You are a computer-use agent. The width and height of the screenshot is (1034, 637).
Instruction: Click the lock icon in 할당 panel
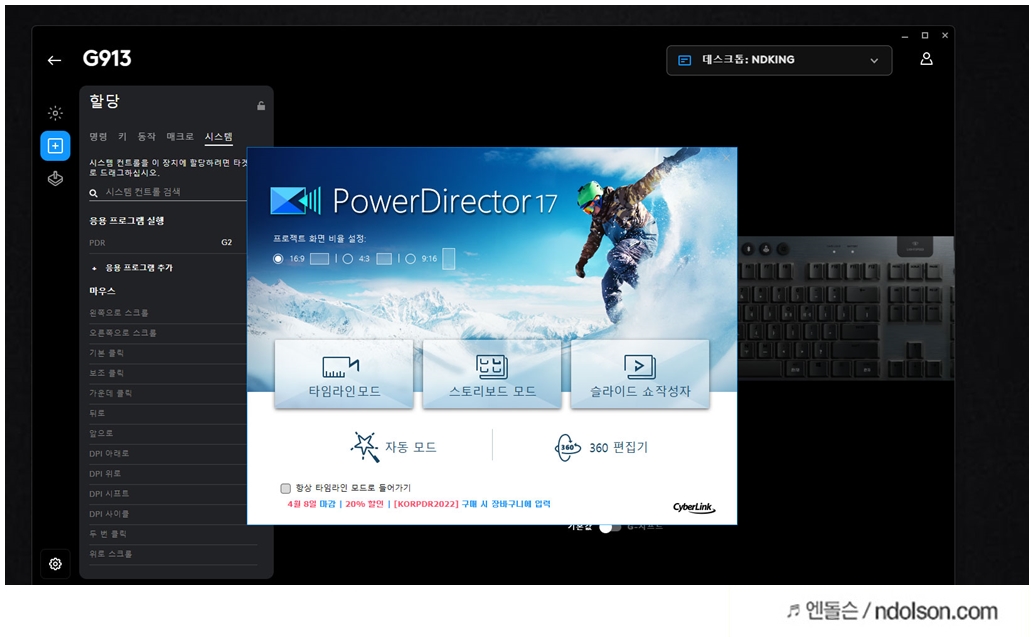tap(261, 106)
